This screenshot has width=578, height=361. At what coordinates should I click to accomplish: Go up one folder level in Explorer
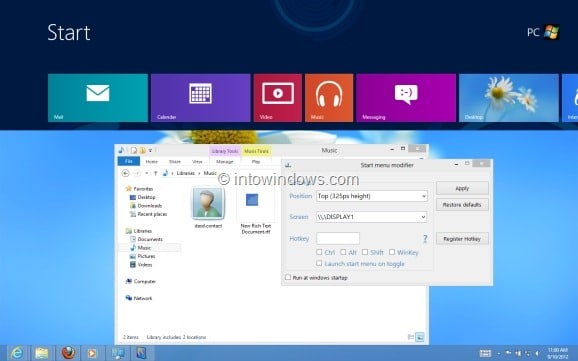coord(156,173)
